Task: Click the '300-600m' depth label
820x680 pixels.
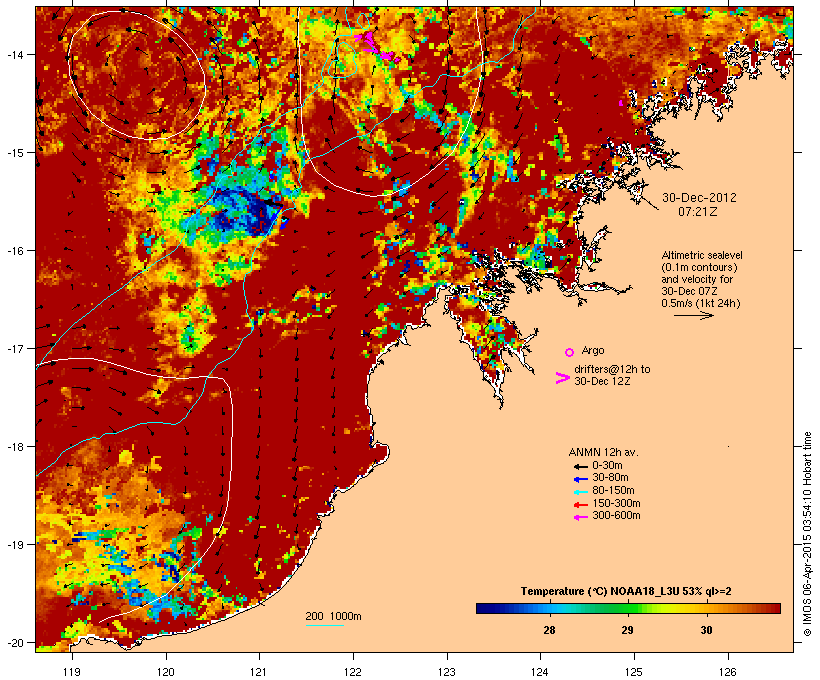Action: [616, 516]
